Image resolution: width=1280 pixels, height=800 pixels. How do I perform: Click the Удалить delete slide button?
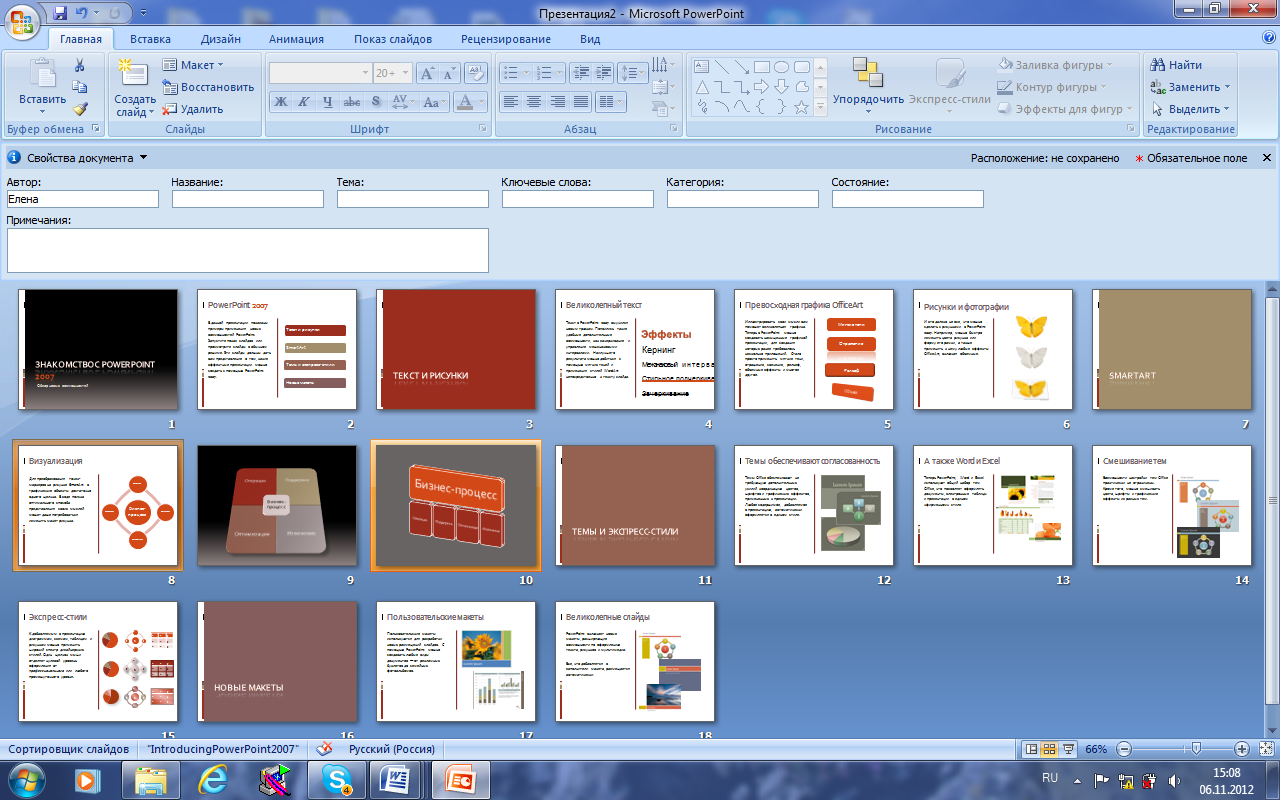coord(193,109)
